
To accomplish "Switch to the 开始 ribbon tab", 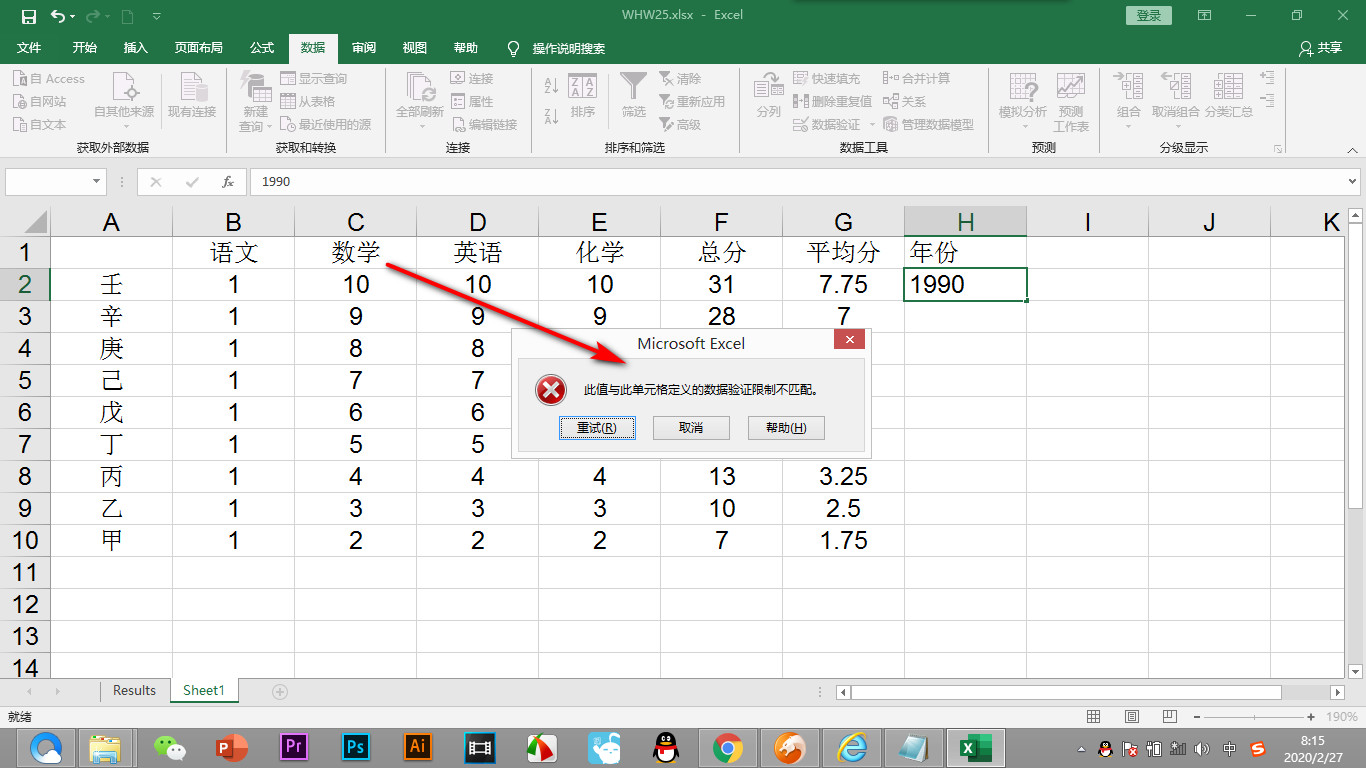I will click(x=85, y=48).
